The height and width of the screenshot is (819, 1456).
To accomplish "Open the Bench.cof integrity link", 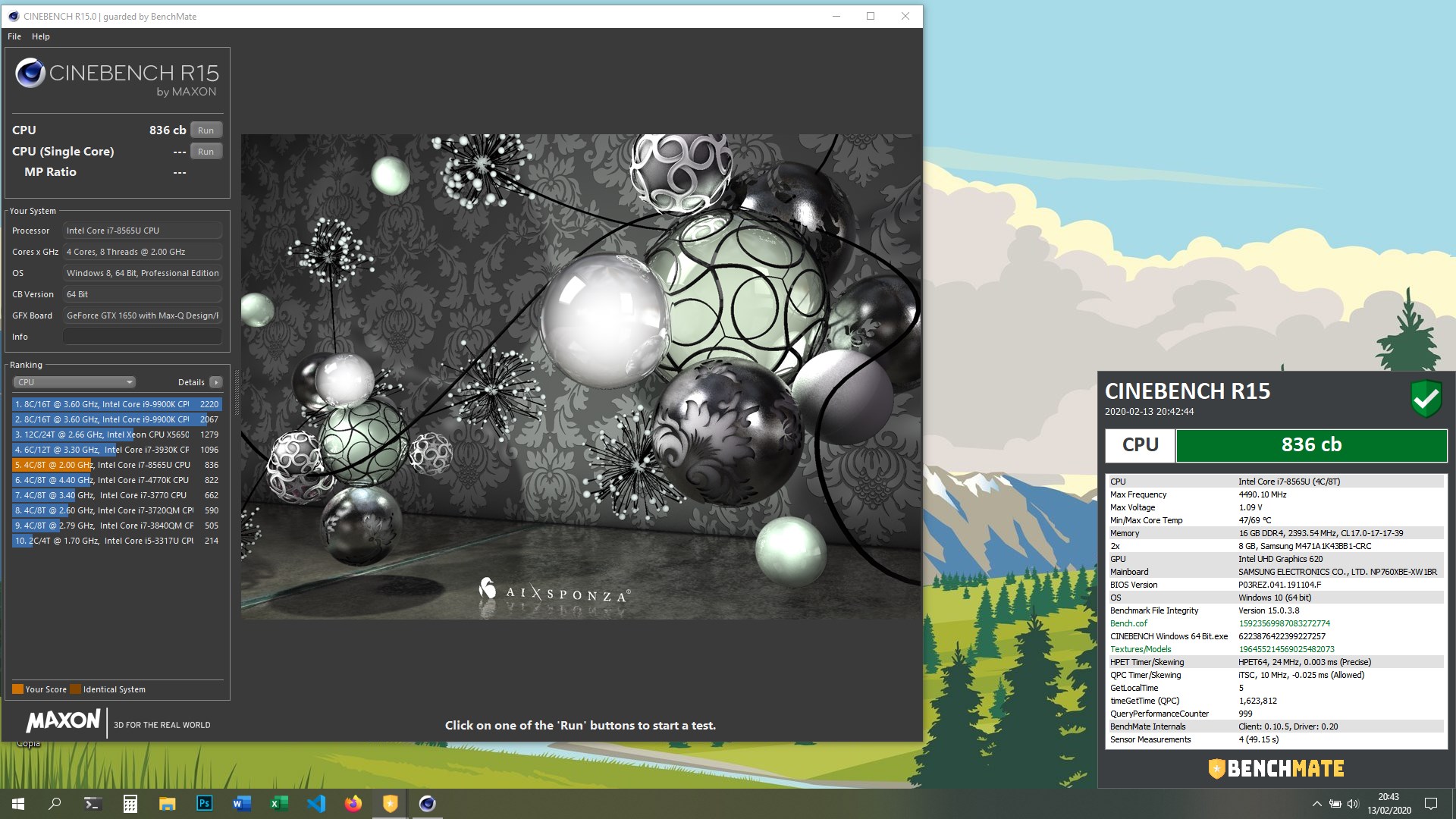I will (1128, 623).
